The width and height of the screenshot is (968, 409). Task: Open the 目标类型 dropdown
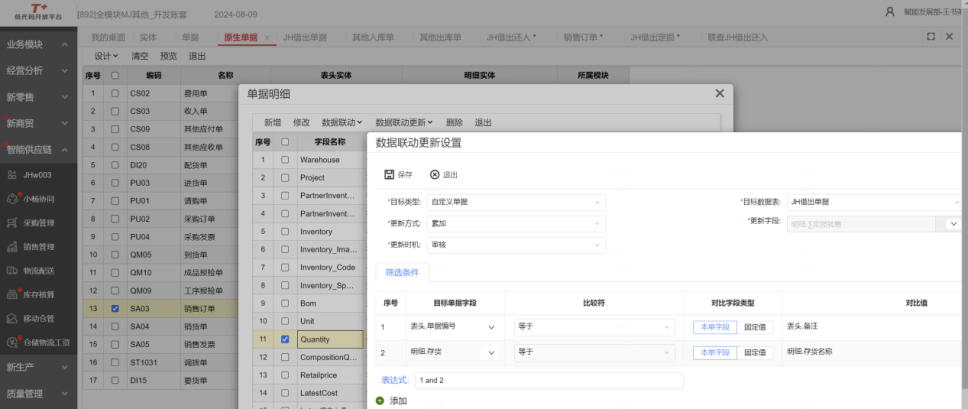click(x=516, y=202)
